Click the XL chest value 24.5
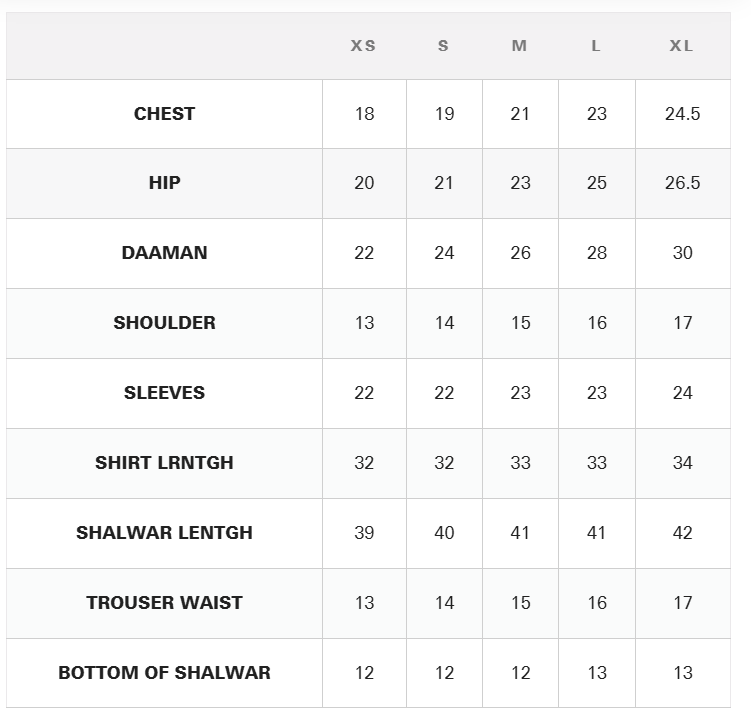 tap(682, 114)
